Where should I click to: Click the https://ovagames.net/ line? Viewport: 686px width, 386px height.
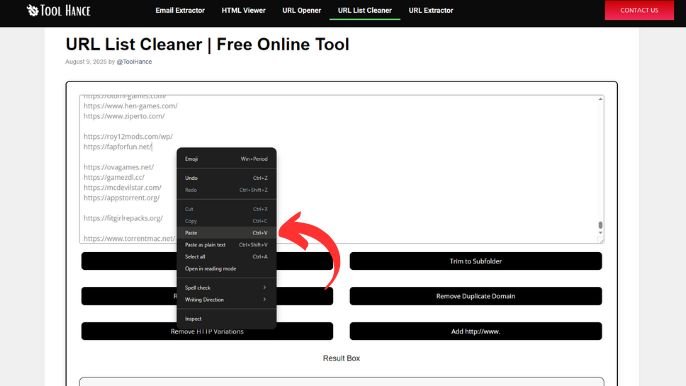(119, 167)
